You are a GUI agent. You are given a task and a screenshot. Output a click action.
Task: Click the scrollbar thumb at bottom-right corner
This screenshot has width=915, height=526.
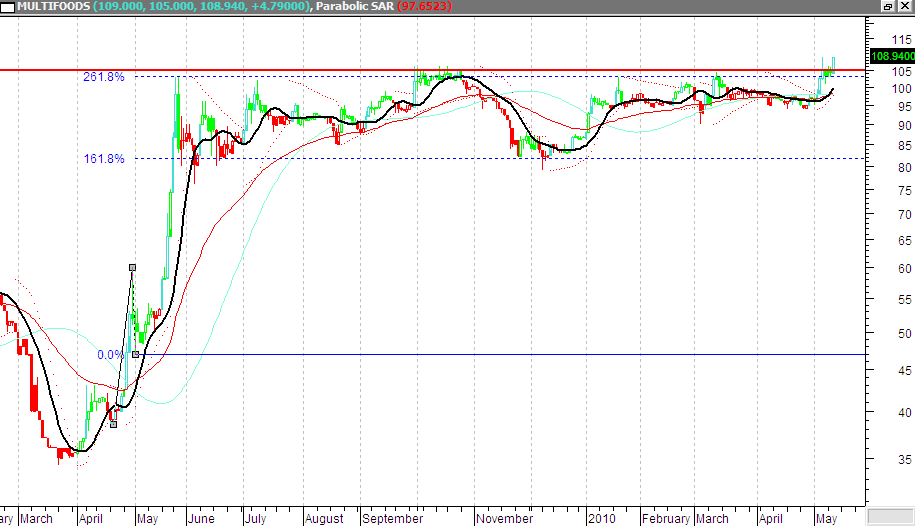[x=888, y=517]
